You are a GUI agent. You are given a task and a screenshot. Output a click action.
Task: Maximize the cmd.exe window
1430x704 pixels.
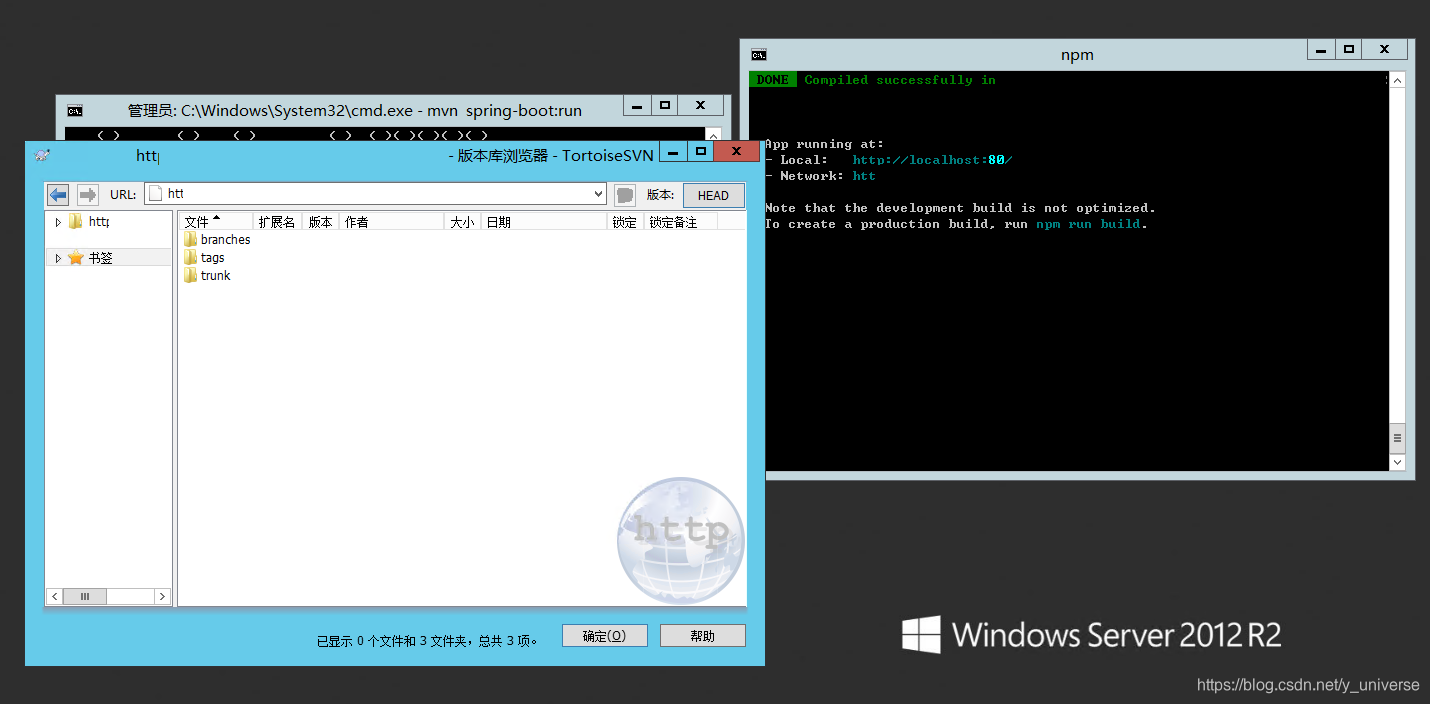coord(665,105)
